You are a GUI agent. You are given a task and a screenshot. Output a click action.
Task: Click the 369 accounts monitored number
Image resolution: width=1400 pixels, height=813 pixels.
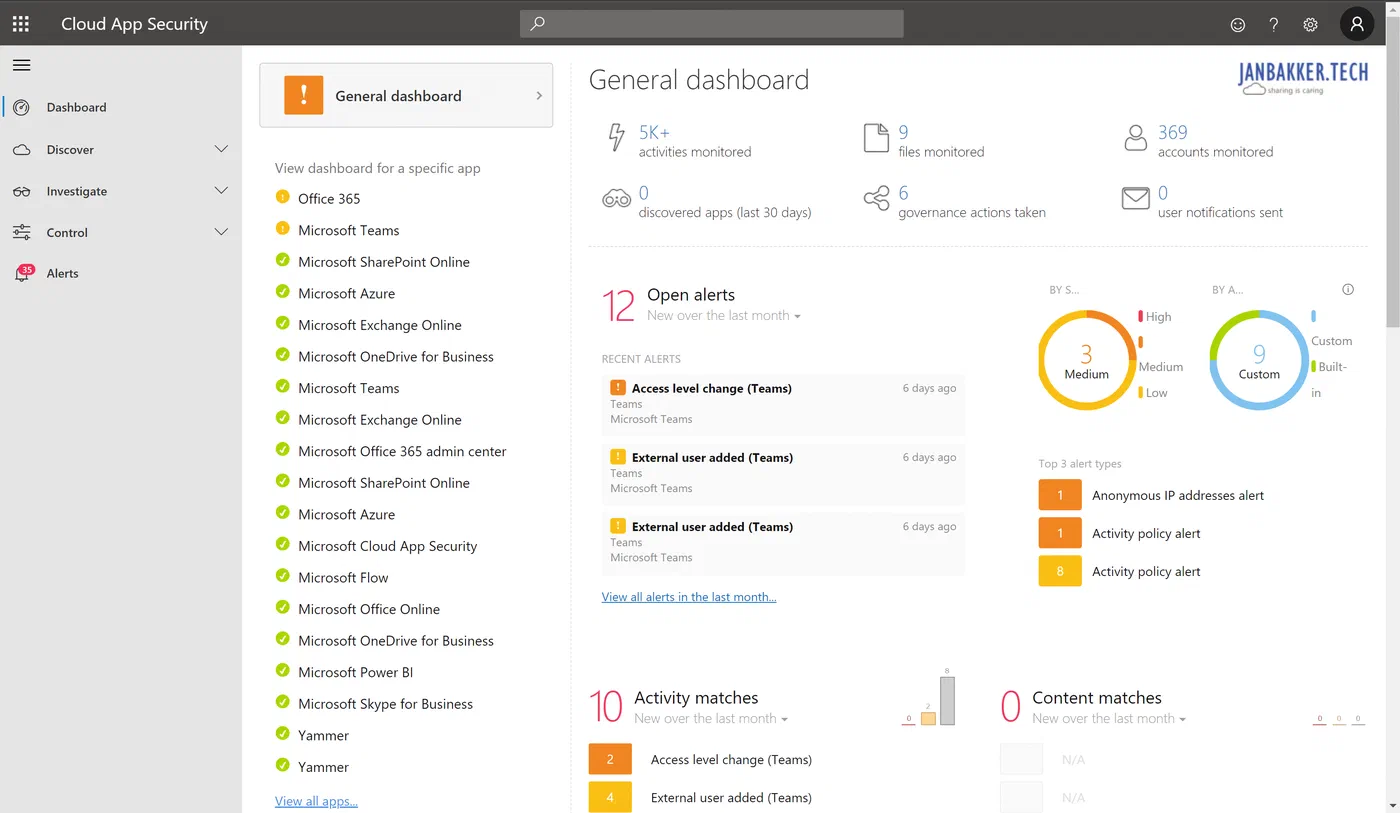[1173, 132]
